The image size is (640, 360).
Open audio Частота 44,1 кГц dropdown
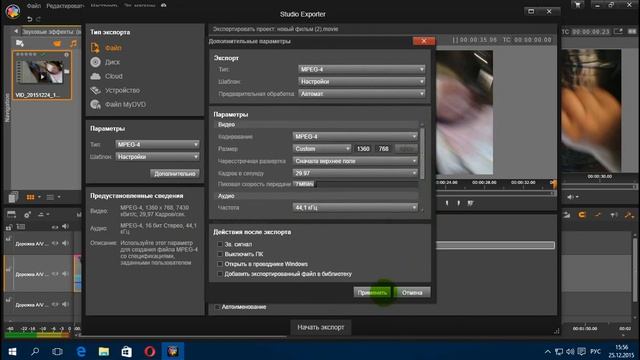pyautogui.click(x=355, y=208)
